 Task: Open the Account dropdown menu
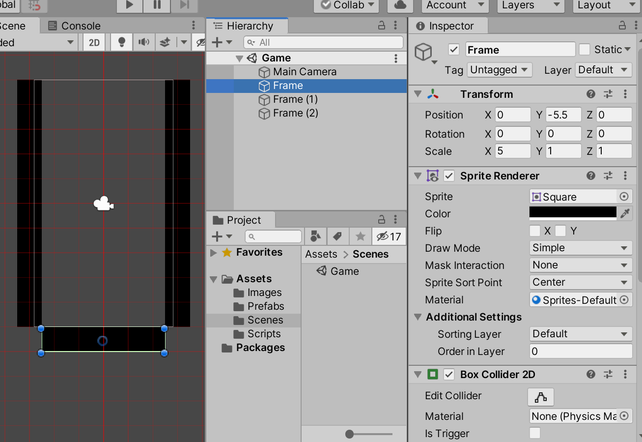[x=454, y=5]
